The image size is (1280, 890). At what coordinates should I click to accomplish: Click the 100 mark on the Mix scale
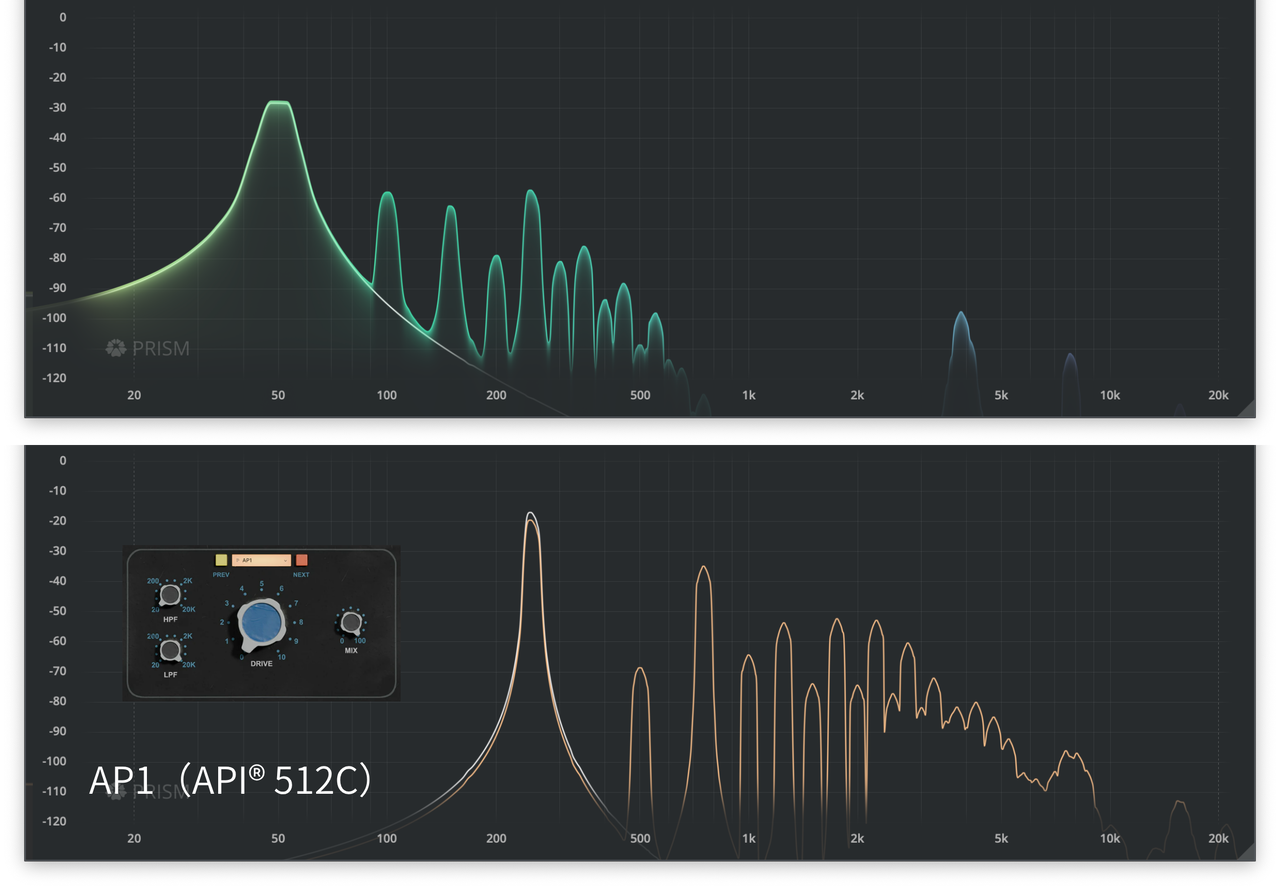click(x=360, y=640)
